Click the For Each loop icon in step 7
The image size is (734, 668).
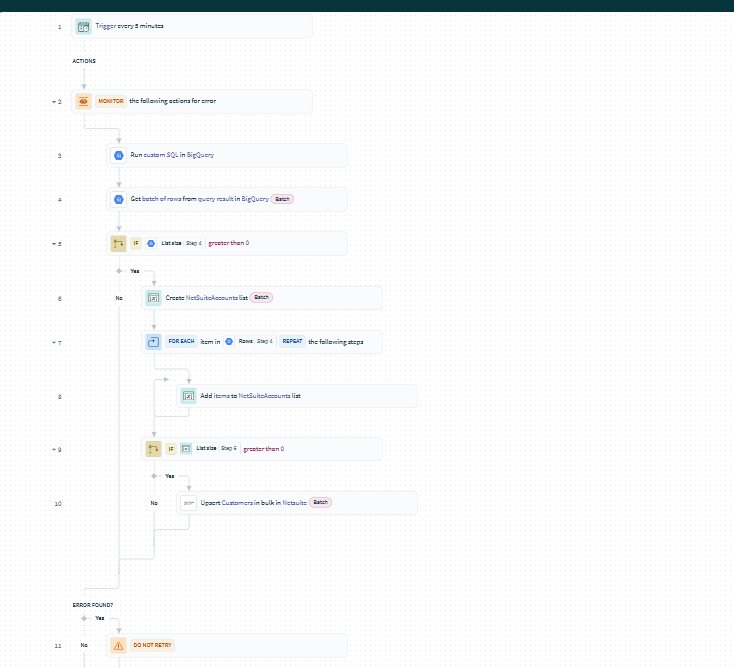(153, 342)
